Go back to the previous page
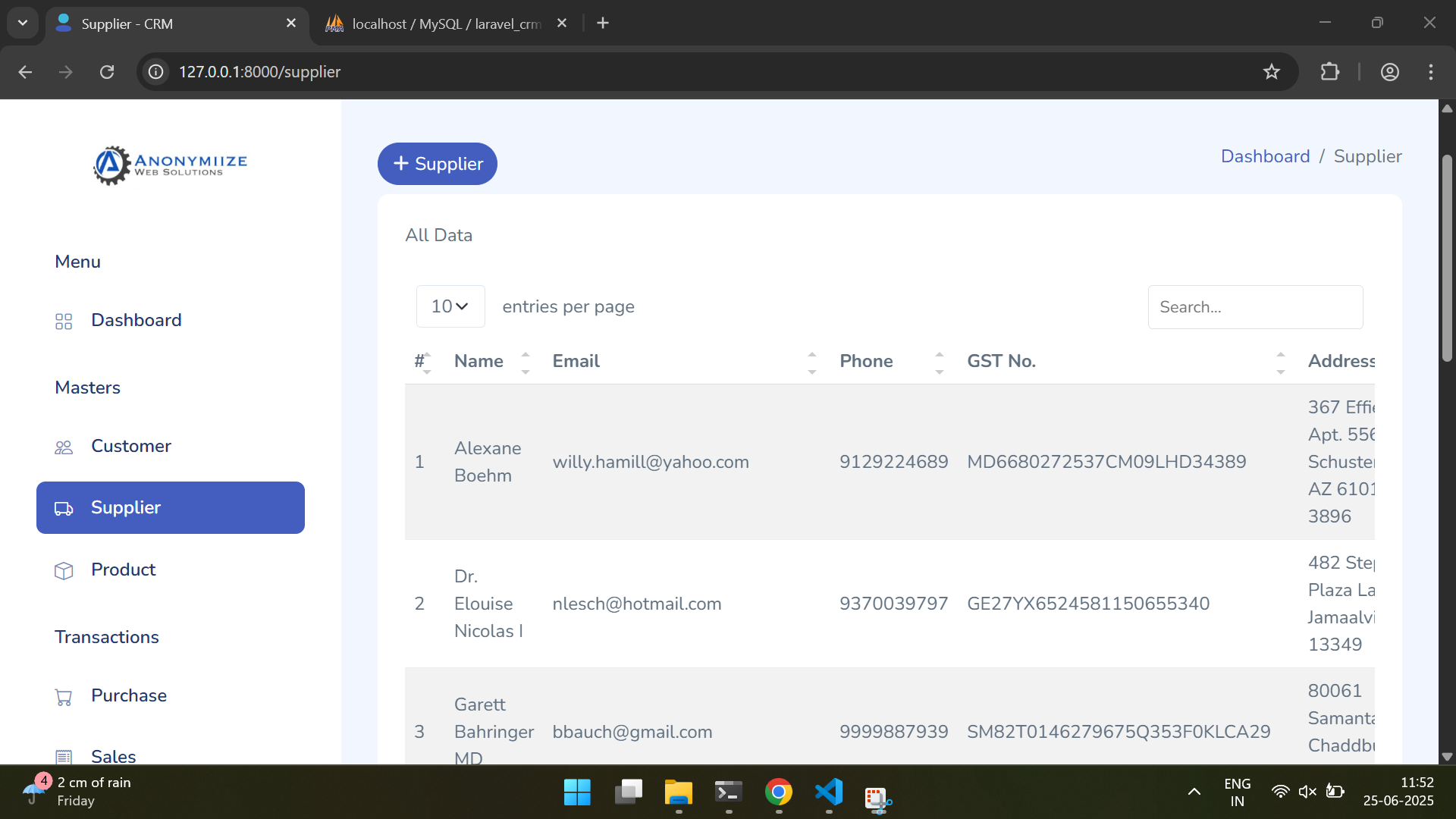Viewport: 1456px width, 819px height. 25,72
